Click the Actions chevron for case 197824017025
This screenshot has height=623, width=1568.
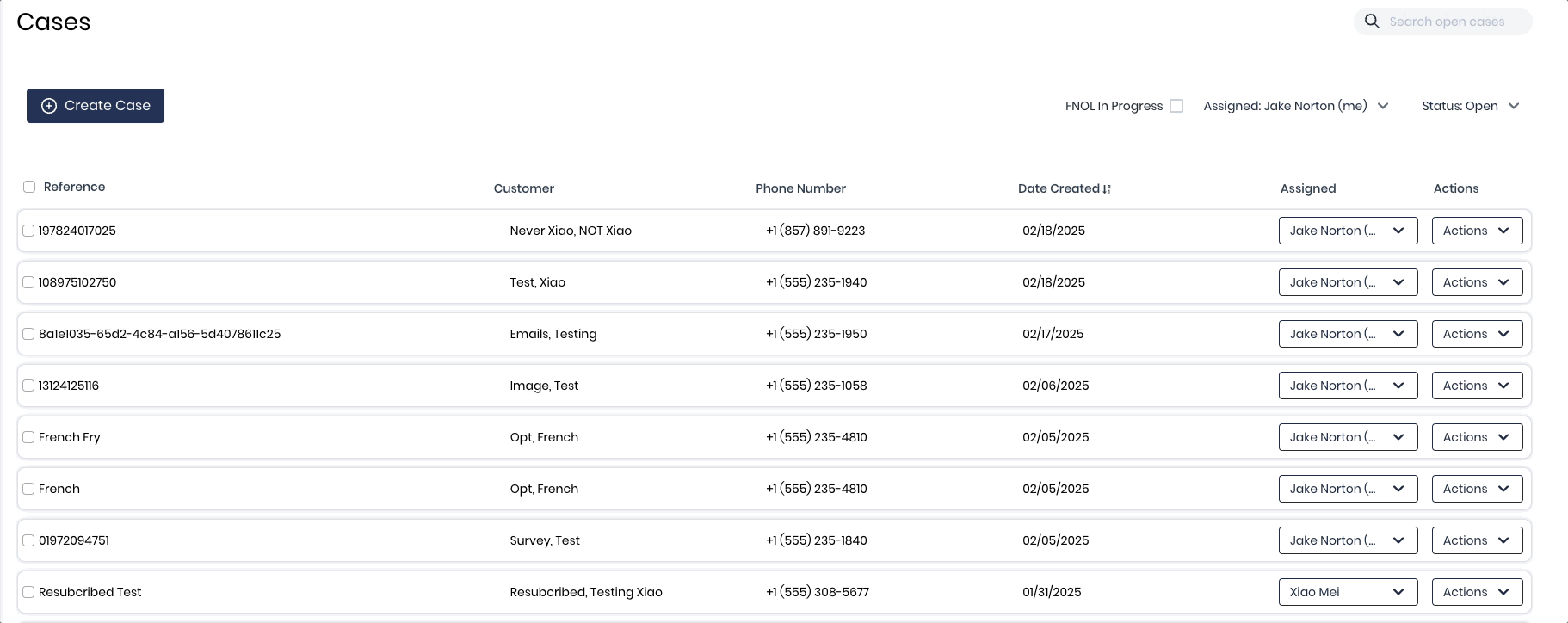(1503, 231)
